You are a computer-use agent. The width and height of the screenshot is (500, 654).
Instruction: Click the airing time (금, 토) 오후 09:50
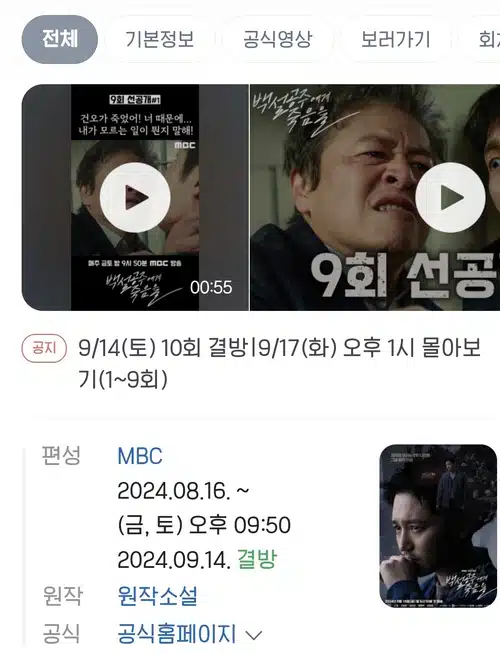[204, 525]
